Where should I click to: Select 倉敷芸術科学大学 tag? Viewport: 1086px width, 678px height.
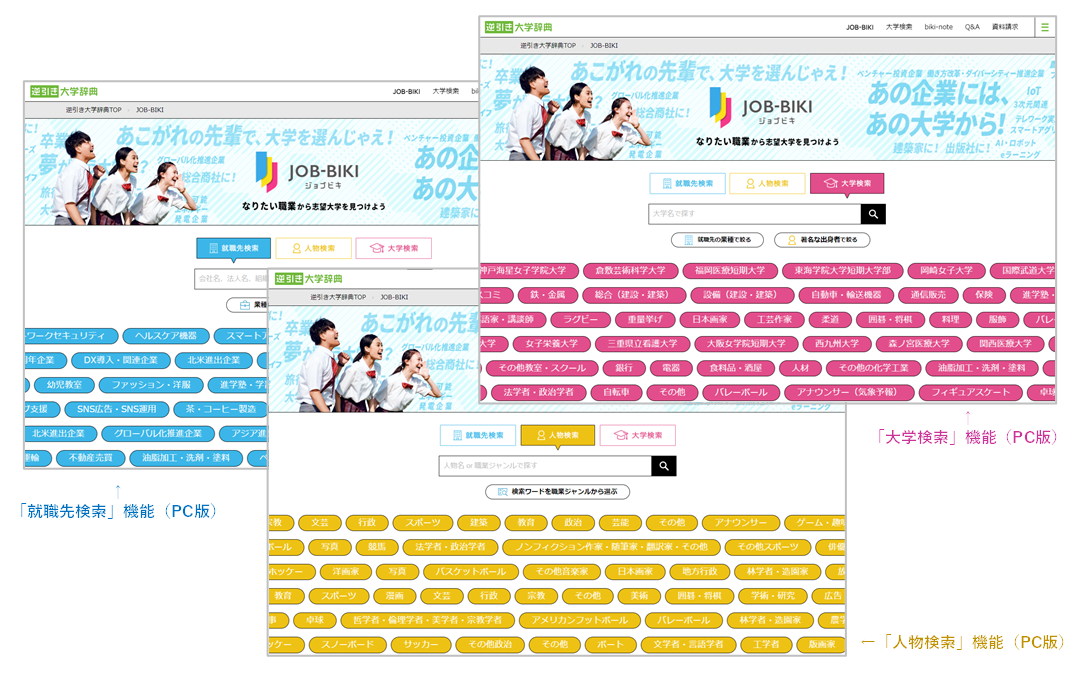pos(630,271)
